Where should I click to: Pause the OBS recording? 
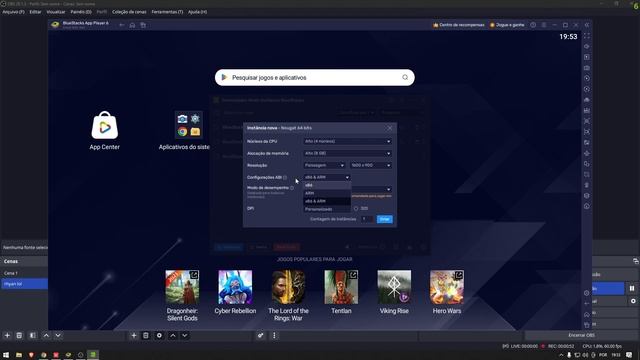632,288
